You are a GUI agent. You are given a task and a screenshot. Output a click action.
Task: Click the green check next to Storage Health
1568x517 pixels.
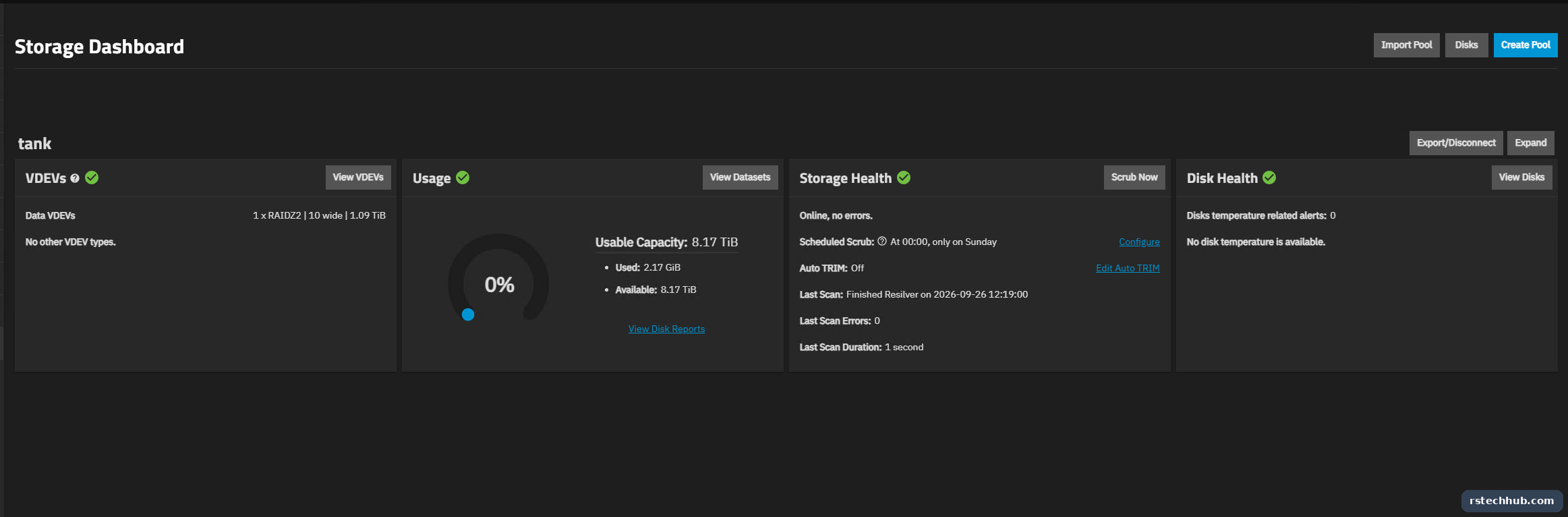pos(904,178)
